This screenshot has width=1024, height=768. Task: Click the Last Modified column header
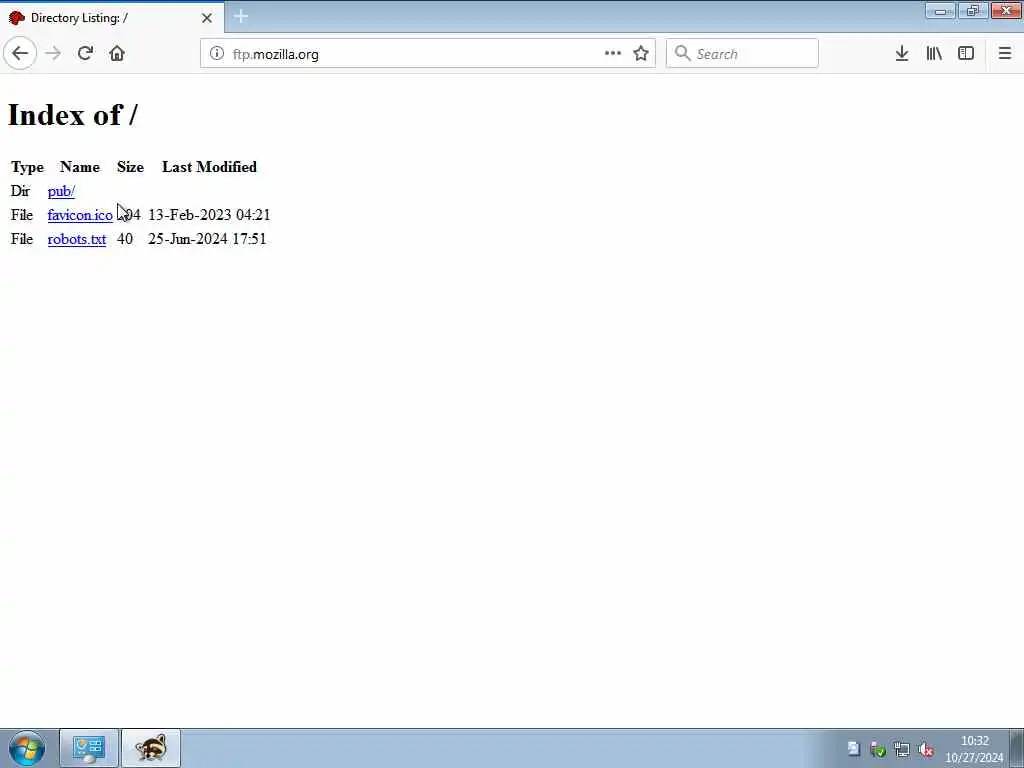[210, 167]
